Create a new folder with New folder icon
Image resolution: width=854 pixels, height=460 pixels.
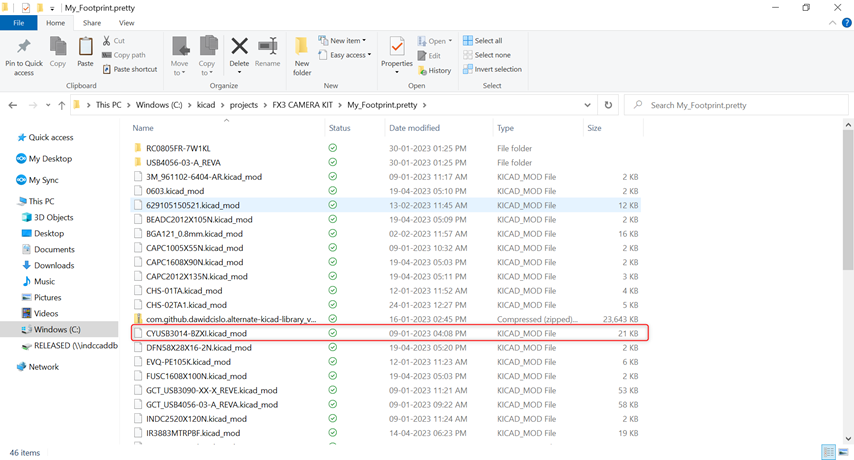tap(302, 54)
